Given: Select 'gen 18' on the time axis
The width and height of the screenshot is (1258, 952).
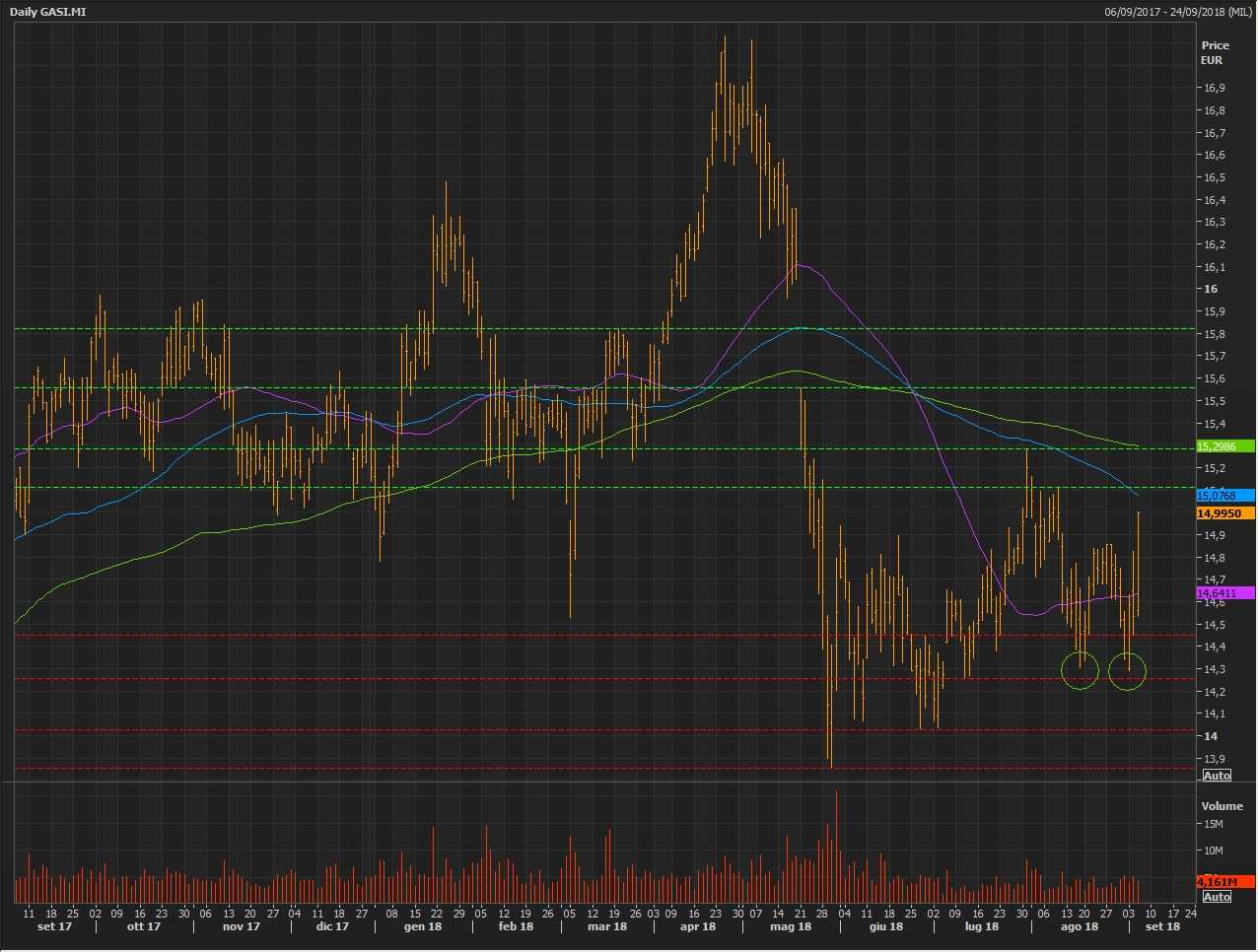Looking at the screenshot, I should [x=422, y=926].
